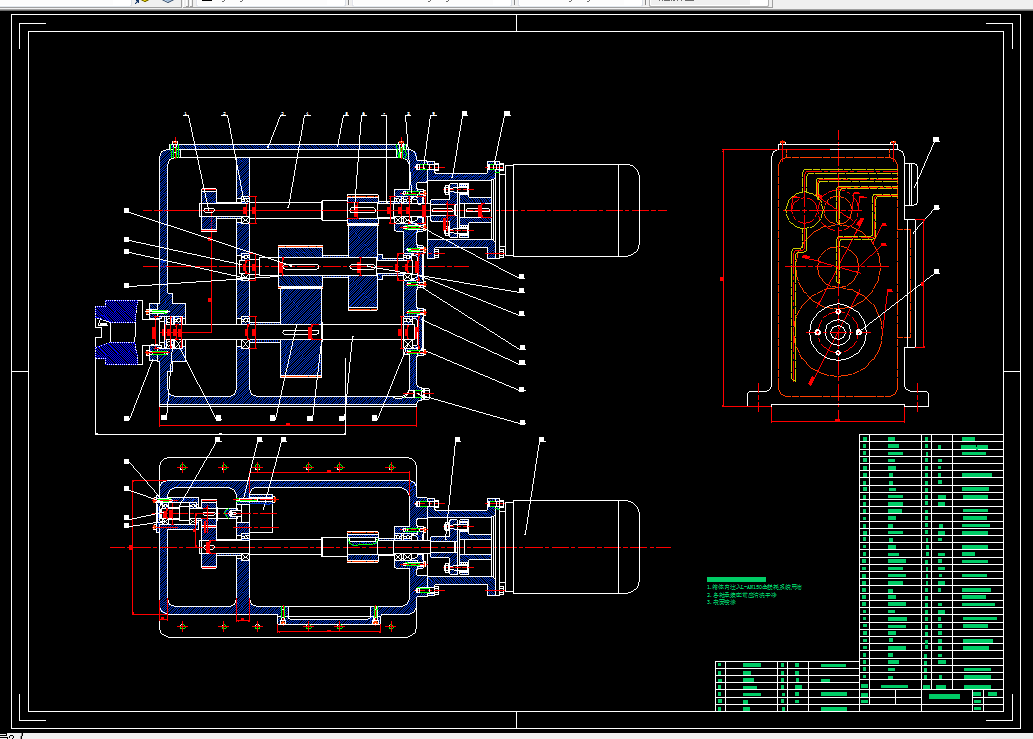Select the round output flange with four bolt holes
This screenshot has width=1033, height=739.
coord(838,333)
